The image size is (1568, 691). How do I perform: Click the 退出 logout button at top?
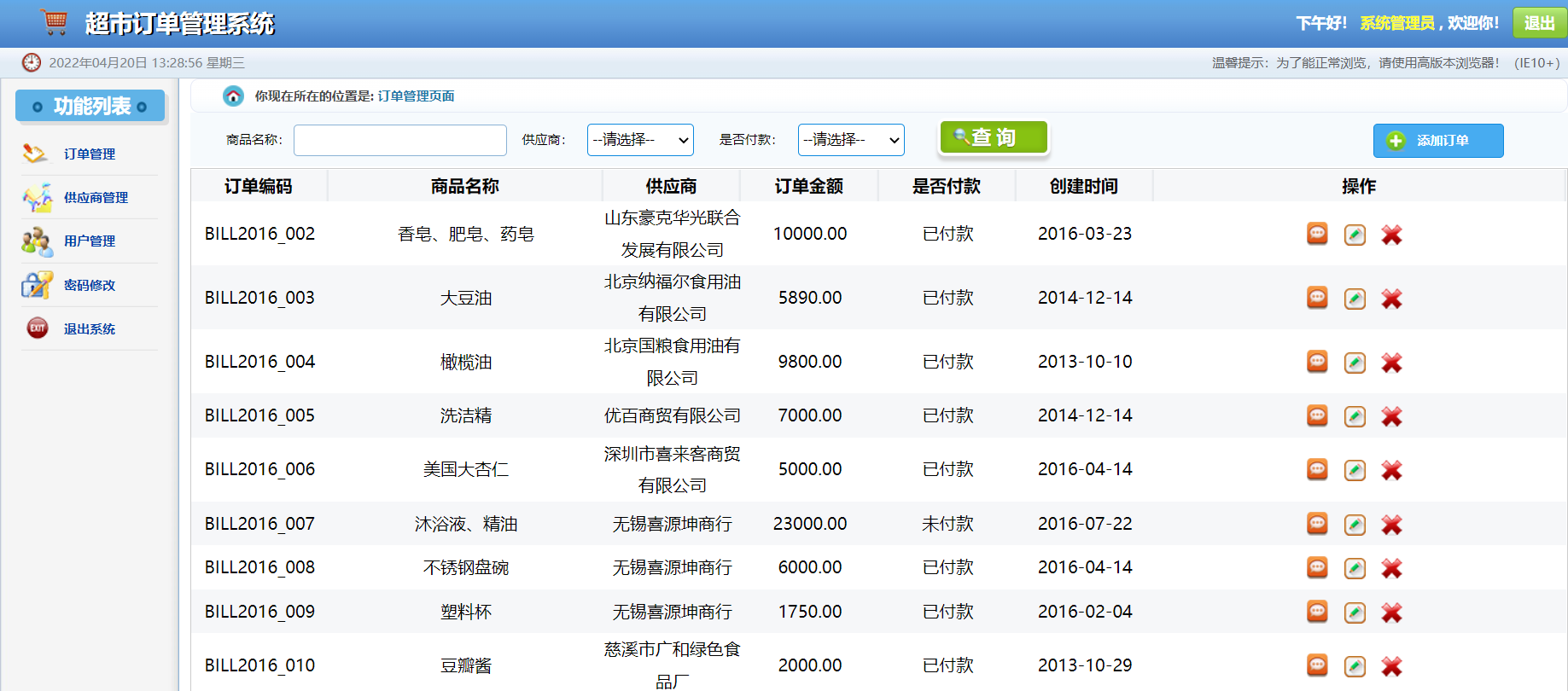coord(1539,23)
